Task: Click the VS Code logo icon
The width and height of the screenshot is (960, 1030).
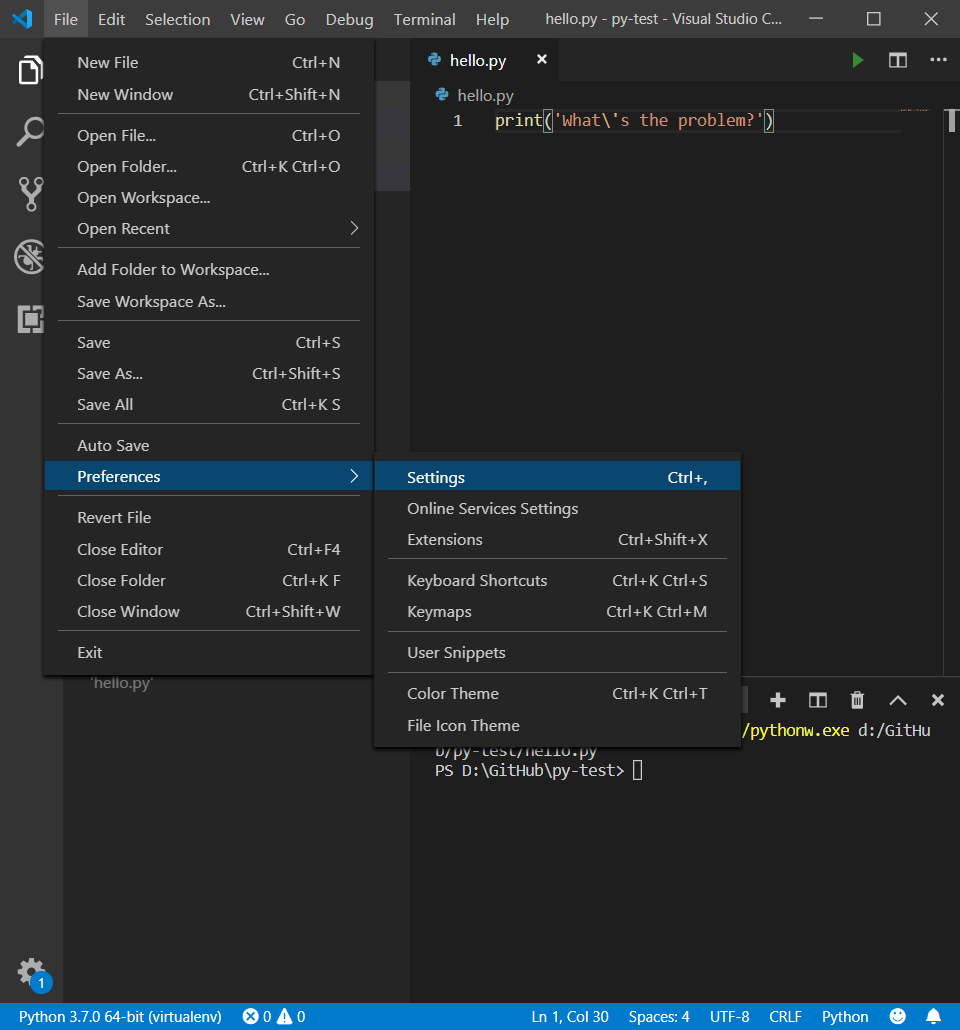Action: [x=22, y=18]
